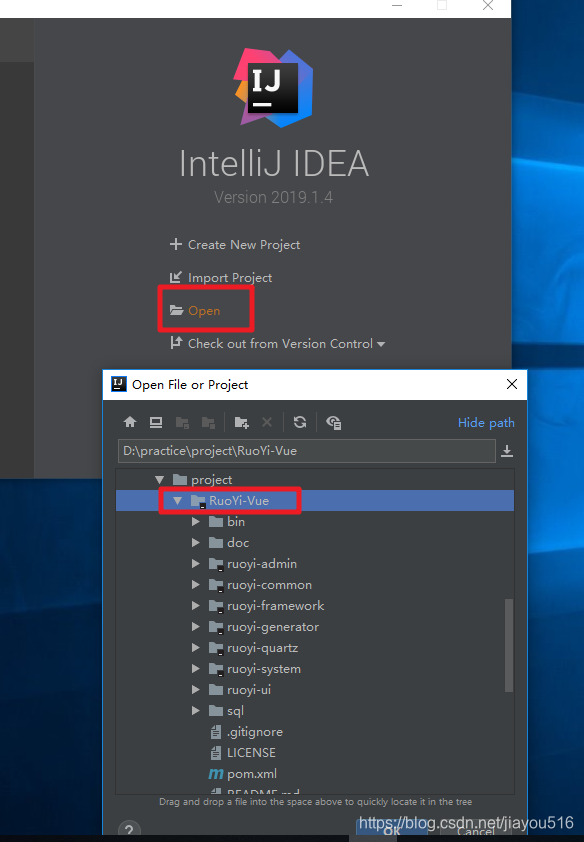Expand the ruoyi-generator module
The height and width of the screenshot is (842, 584).
(196, 627)
